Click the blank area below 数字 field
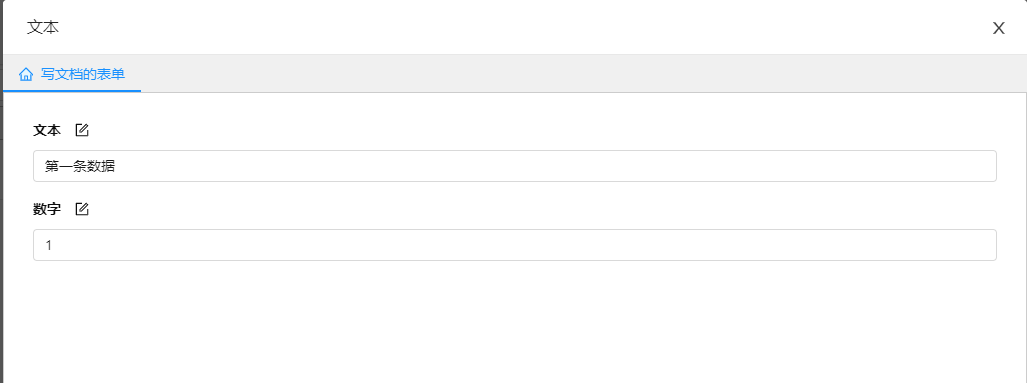 coord(515,321)
